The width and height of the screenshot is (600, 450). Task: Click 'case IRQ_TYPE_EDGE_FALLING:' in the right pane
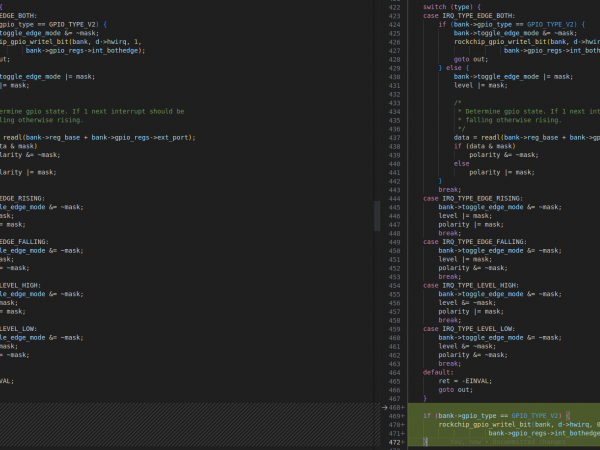(x=475, y=241)
